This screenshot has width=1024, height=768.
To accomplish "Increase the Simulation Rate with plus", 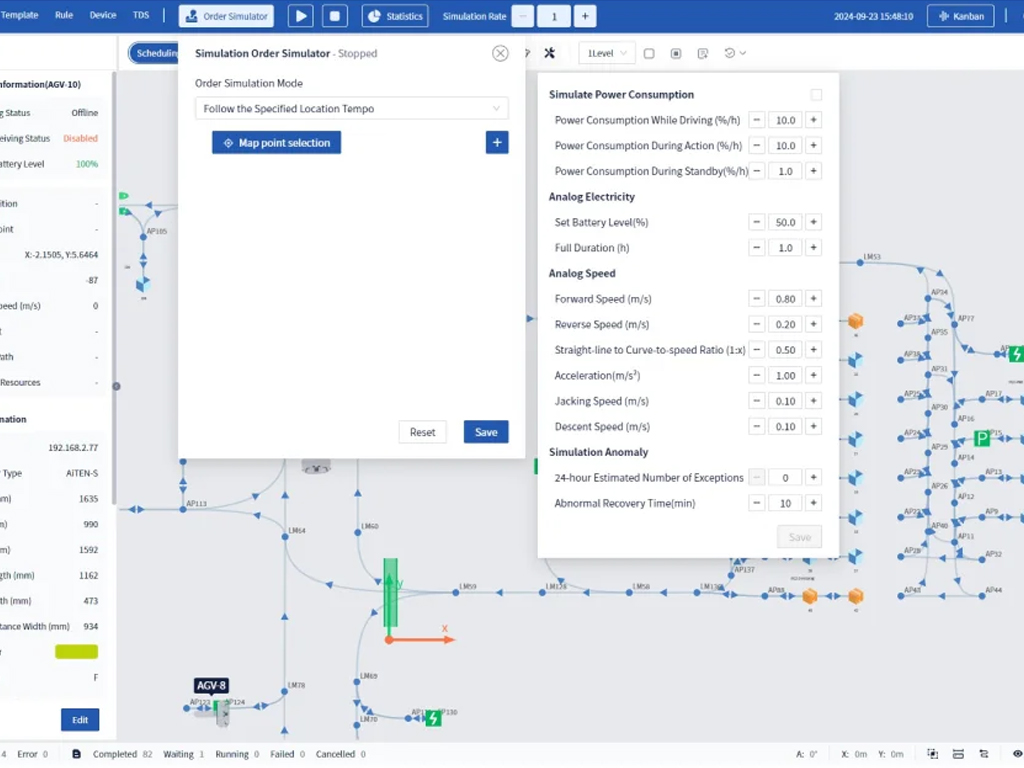I will click(x=585, y=16).
